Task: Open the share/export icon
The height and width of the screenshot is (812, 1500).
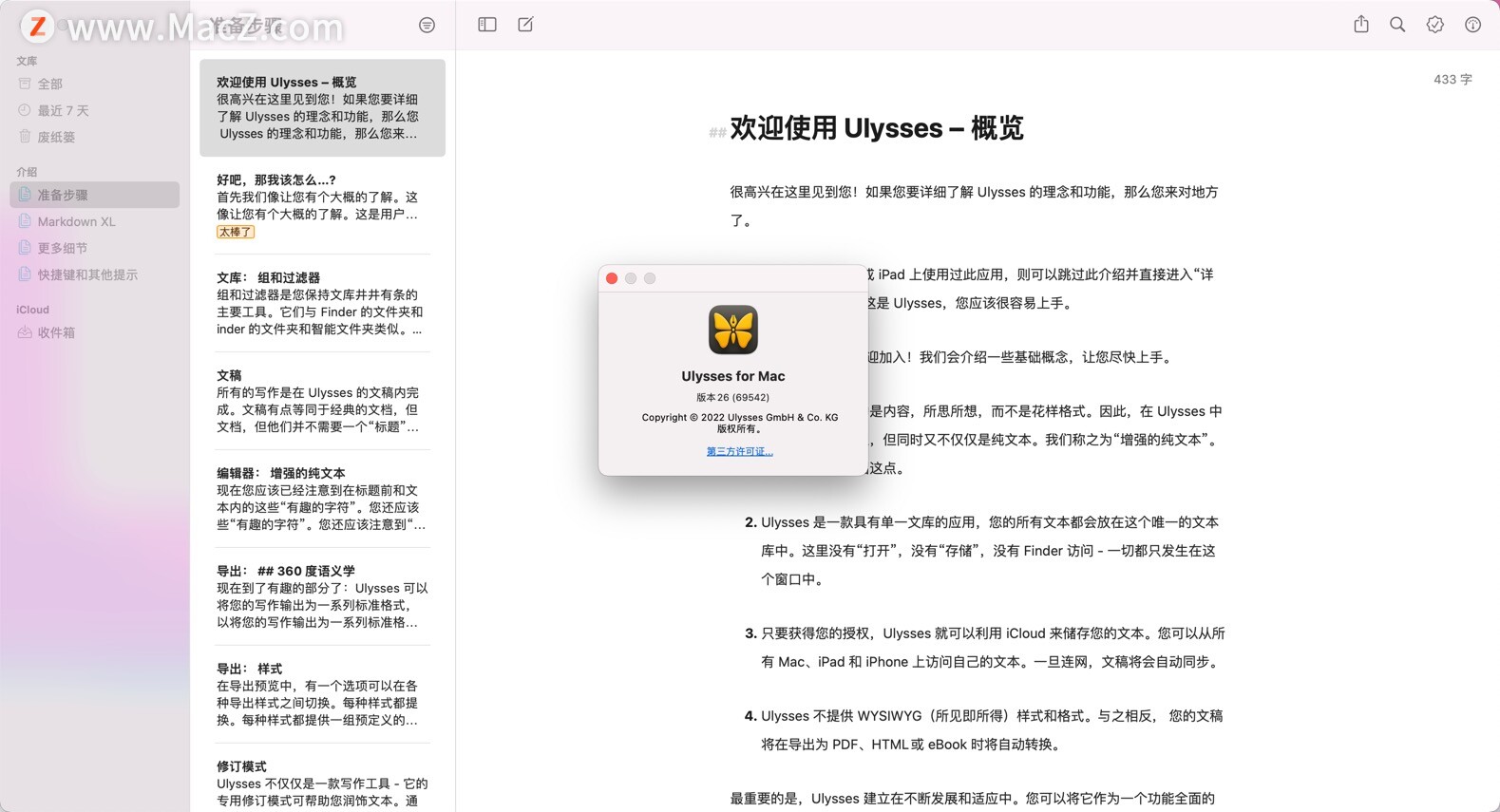Action: tap(1361, 25)
